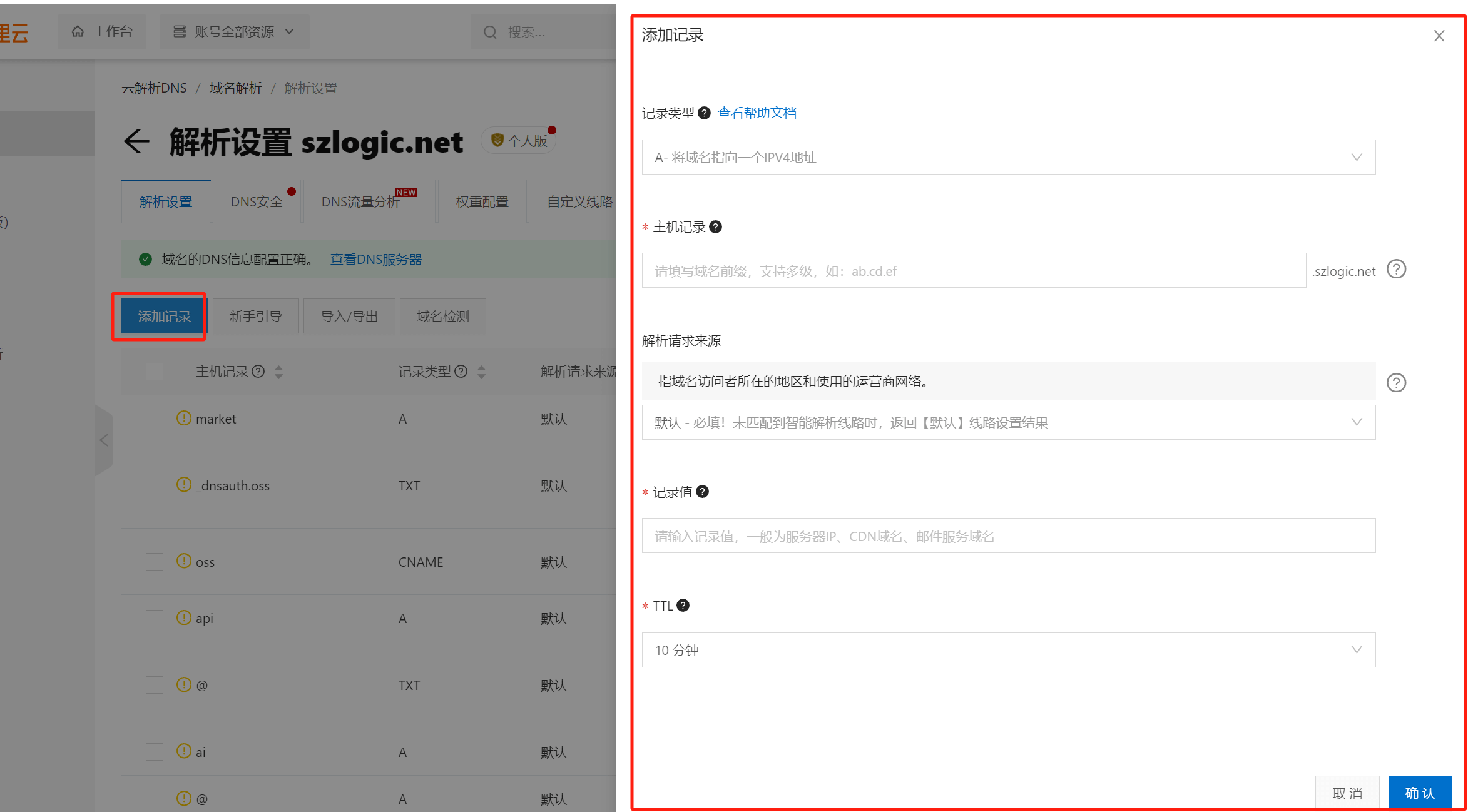Click the search icon in the top bar
This screenshot has height=812, width=1468.
click(491, 31)
